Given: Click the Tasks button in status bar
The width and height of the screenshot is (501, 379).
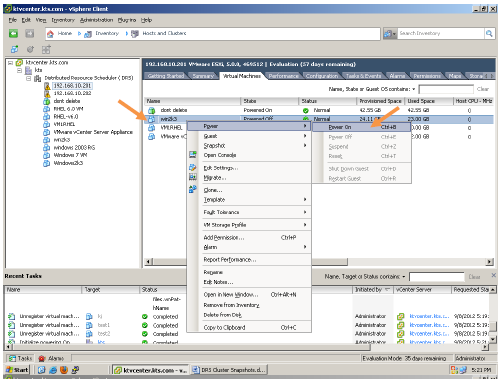Looking at the screenshot, I should (x=21, y=358).
